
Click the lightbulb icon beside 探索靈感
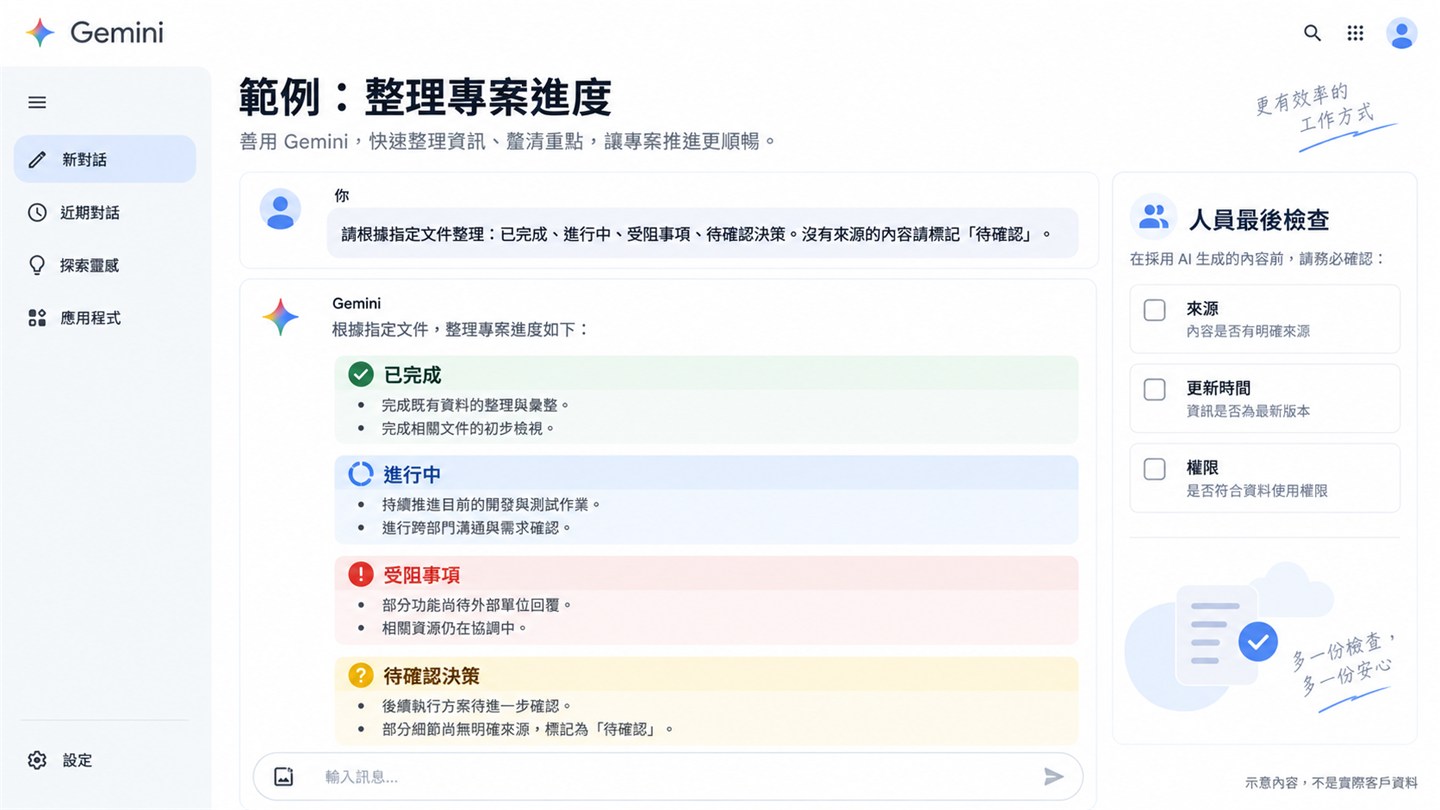(37, 265)
